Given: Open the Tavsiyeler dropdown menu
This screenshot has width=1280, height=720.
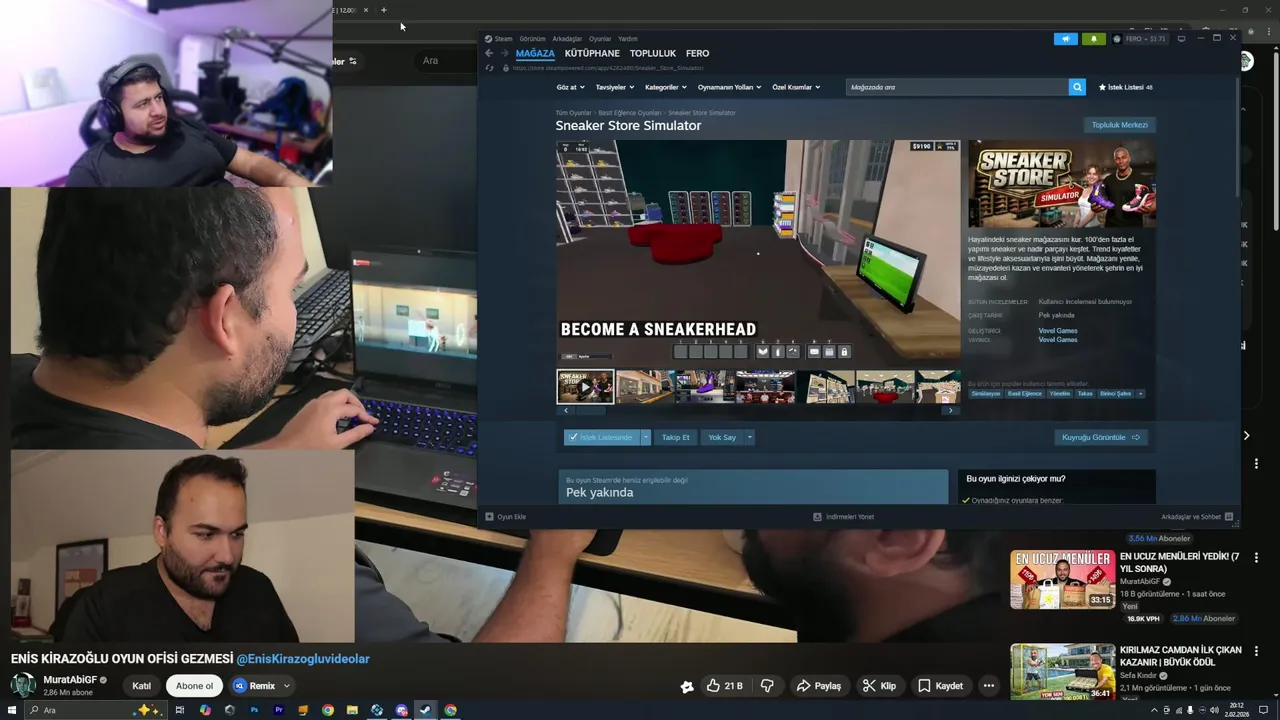Looking at the screenshot, I should click(x=615, y=87).
